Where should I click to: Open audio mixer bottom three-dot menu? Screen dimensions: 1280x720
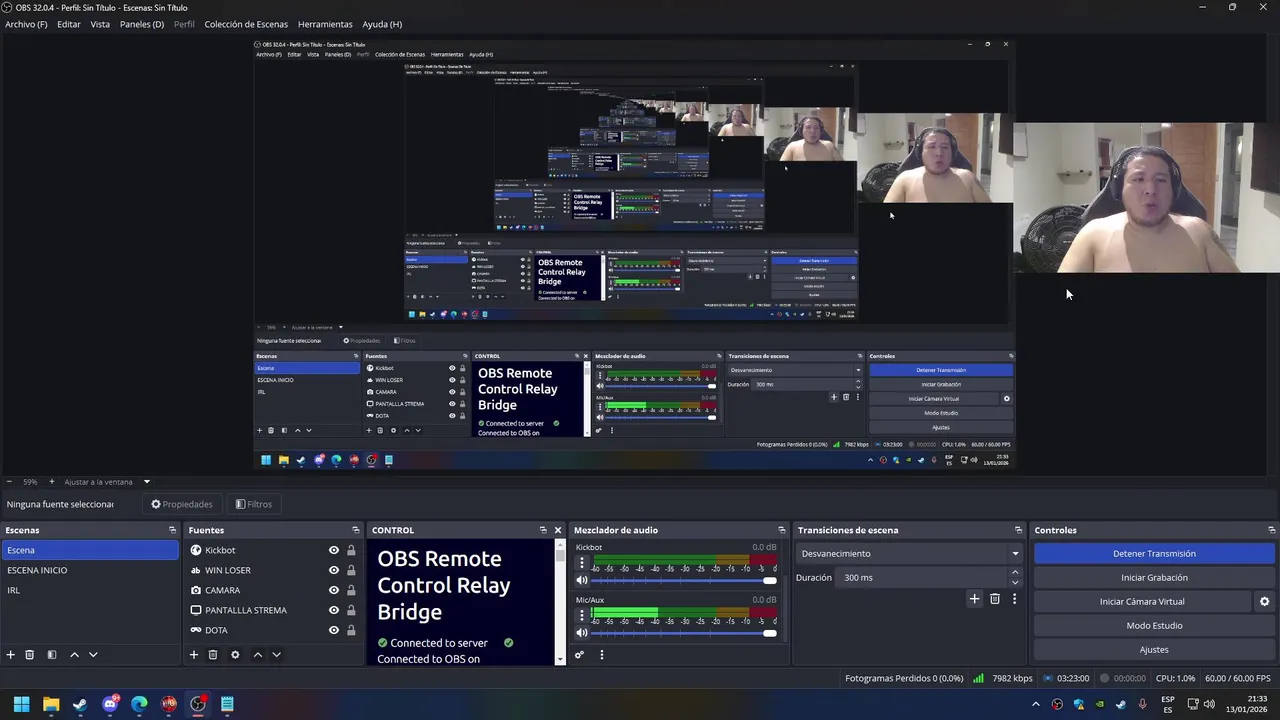click(601, 655)
